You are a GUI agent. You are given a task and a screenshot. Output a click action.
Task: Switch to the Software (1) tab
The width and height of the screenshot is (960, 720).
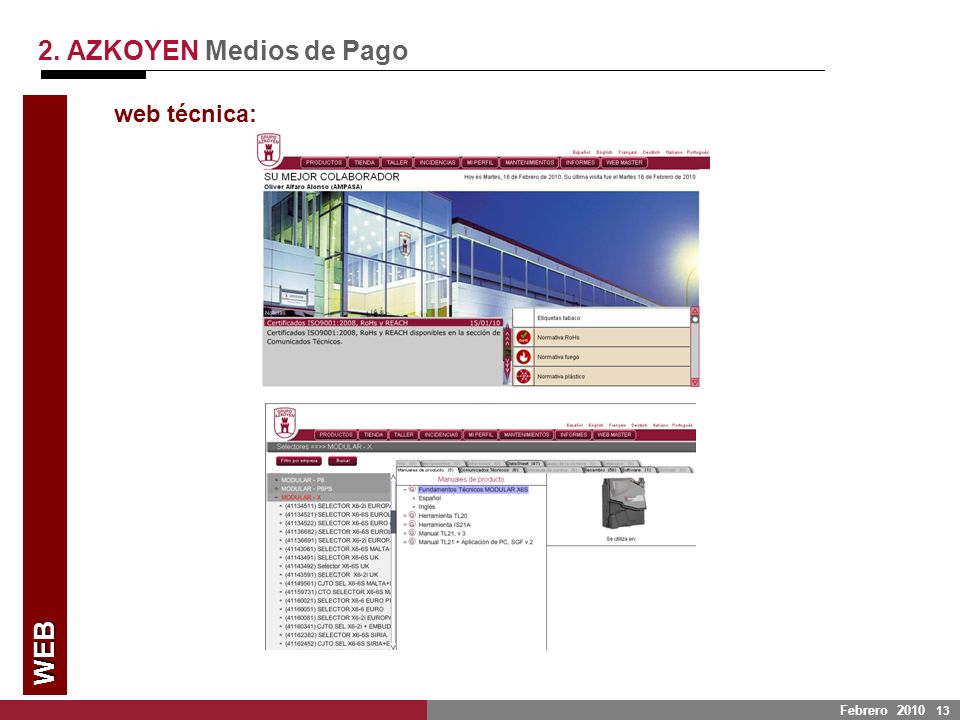tap(637, 470)
